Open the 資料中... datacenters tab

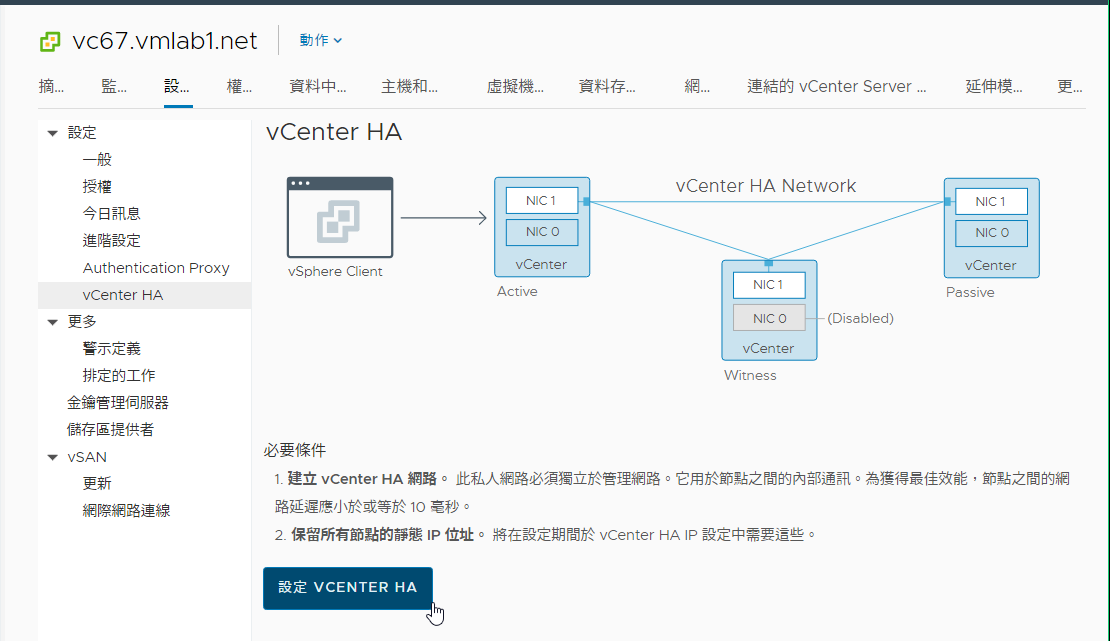pos(318,86)
